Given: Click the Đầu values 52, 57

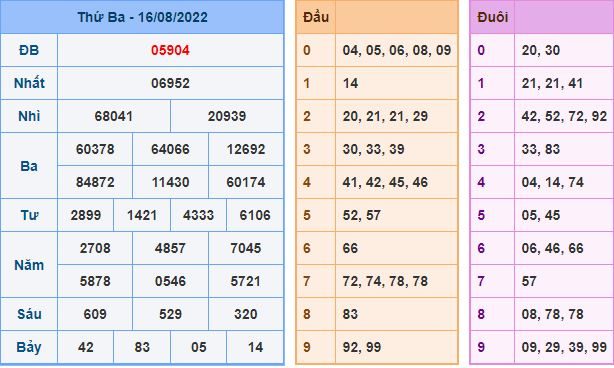Looking at the screenshot, I should pyautogui.click(x=361, y=215).
